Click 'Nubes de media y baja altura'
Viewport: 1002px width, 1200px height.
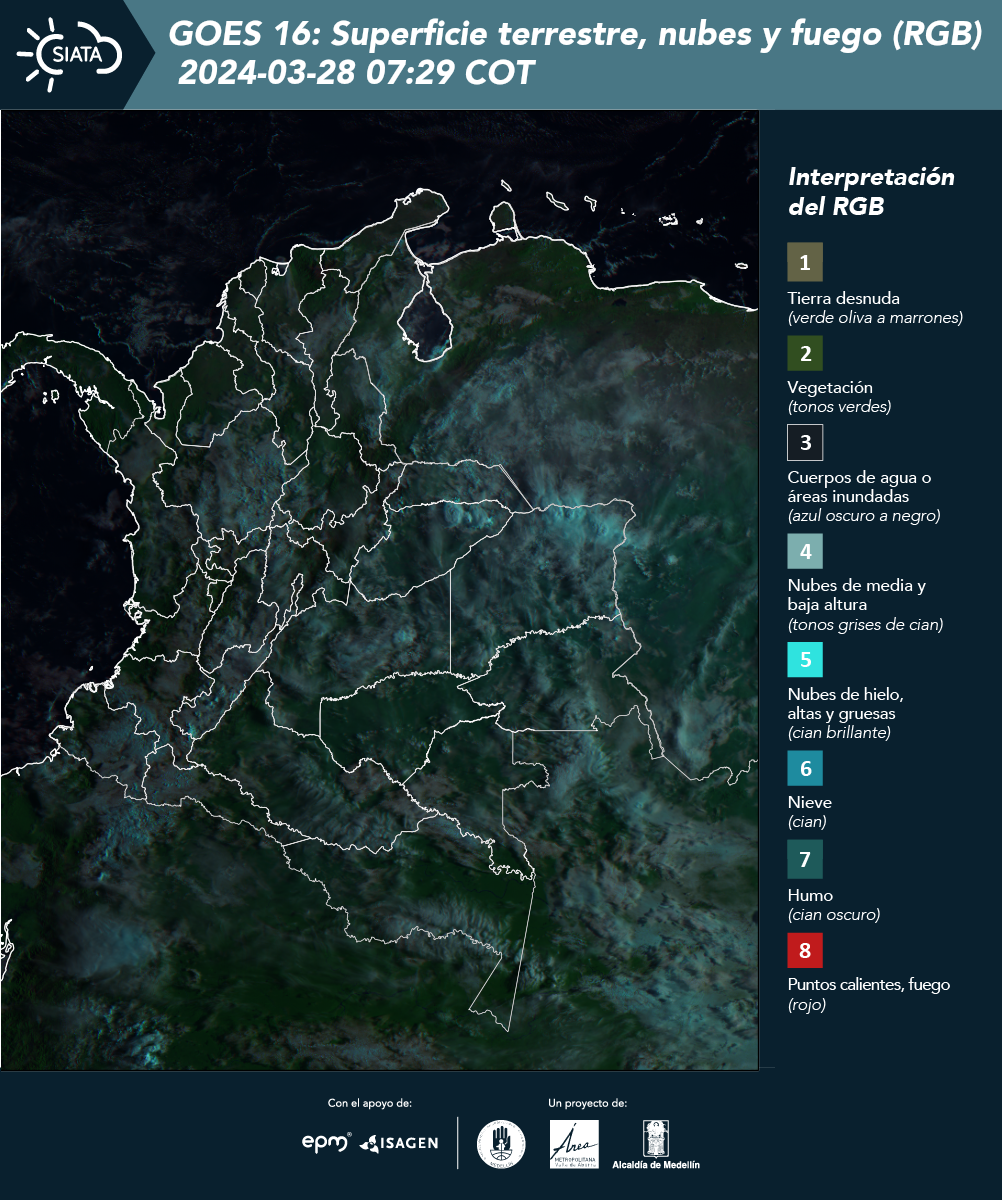(x=857, y=595)
